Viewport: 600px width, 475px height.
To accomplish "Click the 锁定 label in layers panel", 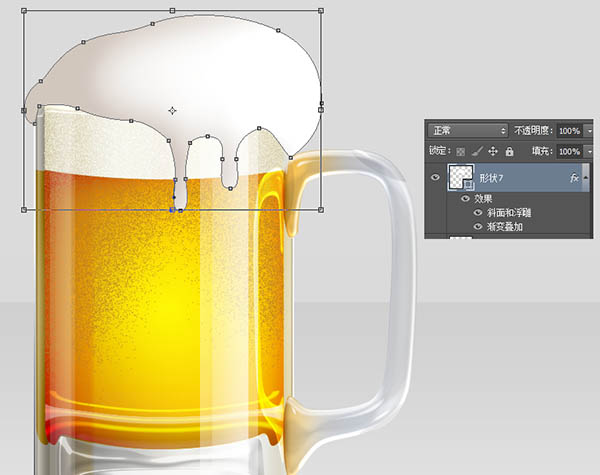I will pyautogui.click(x=439, y=151).
